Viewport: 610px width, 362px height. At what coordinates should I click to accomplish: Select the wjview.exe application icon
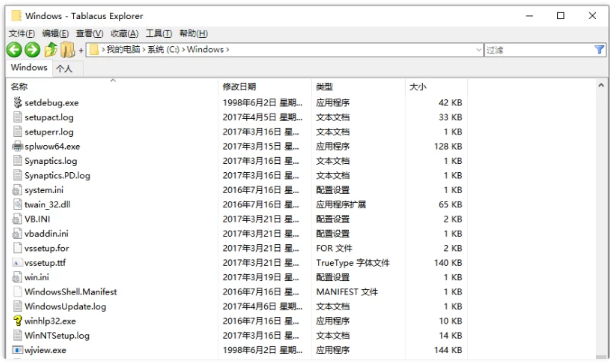coord(18,350)
